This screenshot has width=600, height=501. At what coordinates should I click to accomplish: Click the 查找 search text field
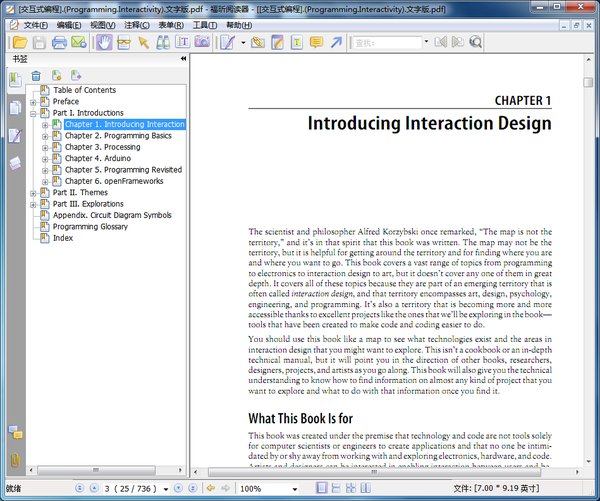(384, 42)
